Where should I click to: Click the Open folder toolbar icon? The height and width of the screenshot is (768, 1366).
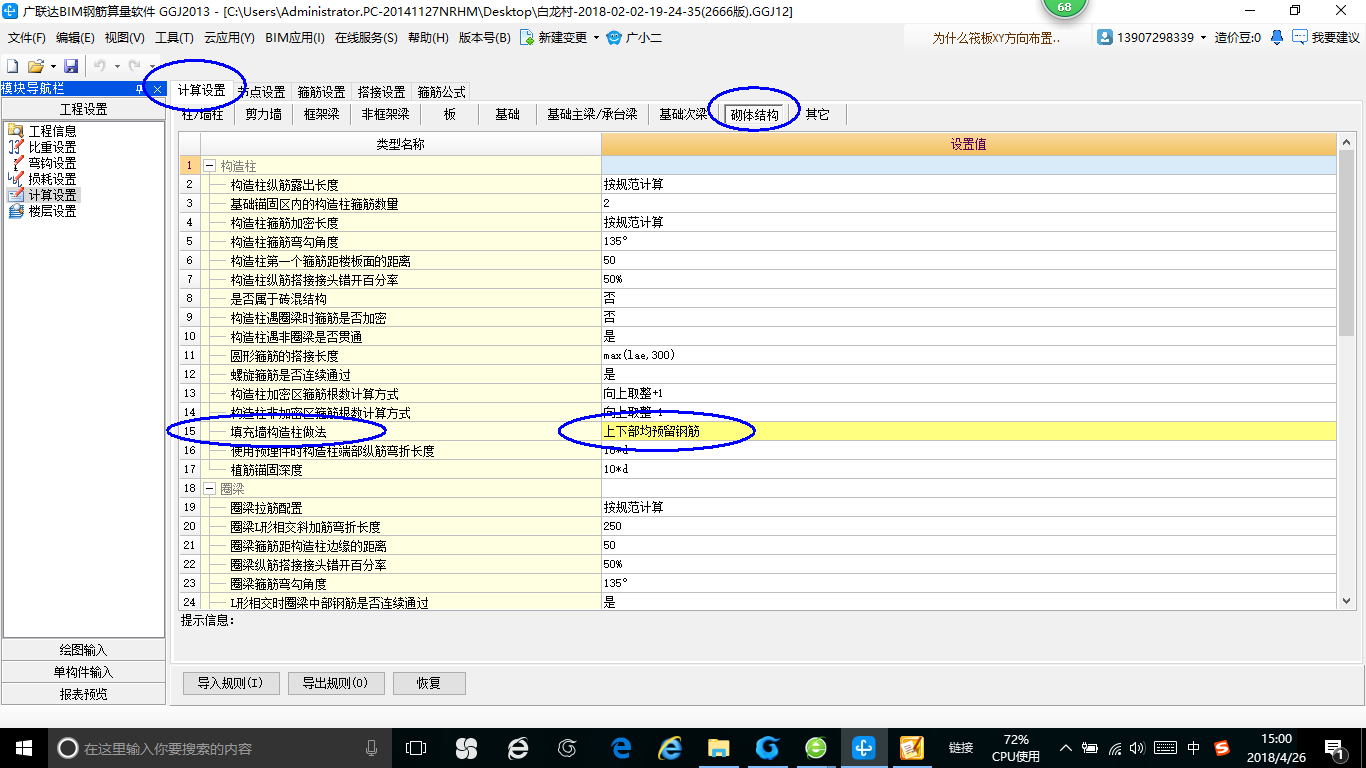(35, 65)
